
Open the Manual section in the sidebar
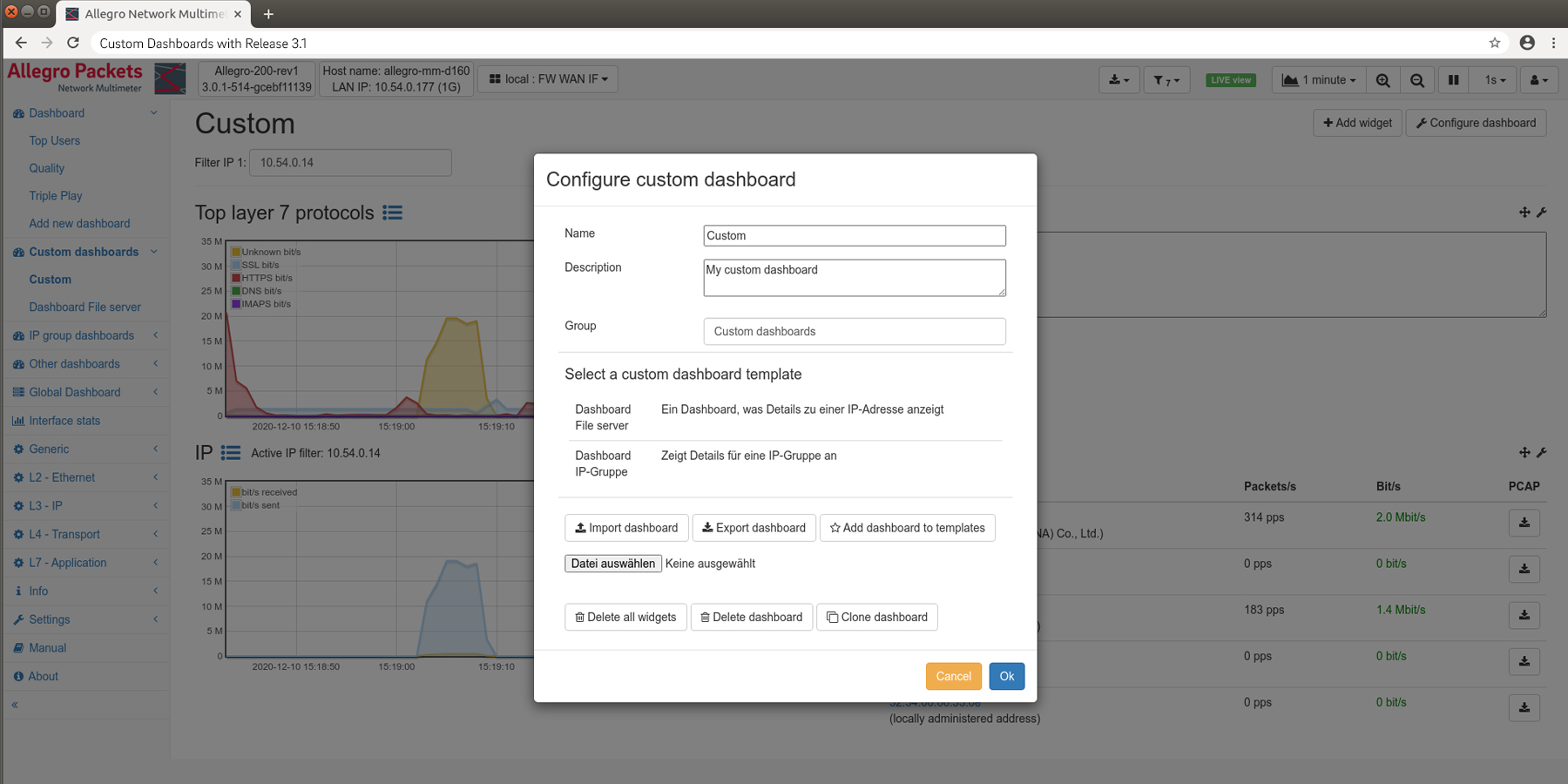[x=48, y=647]
